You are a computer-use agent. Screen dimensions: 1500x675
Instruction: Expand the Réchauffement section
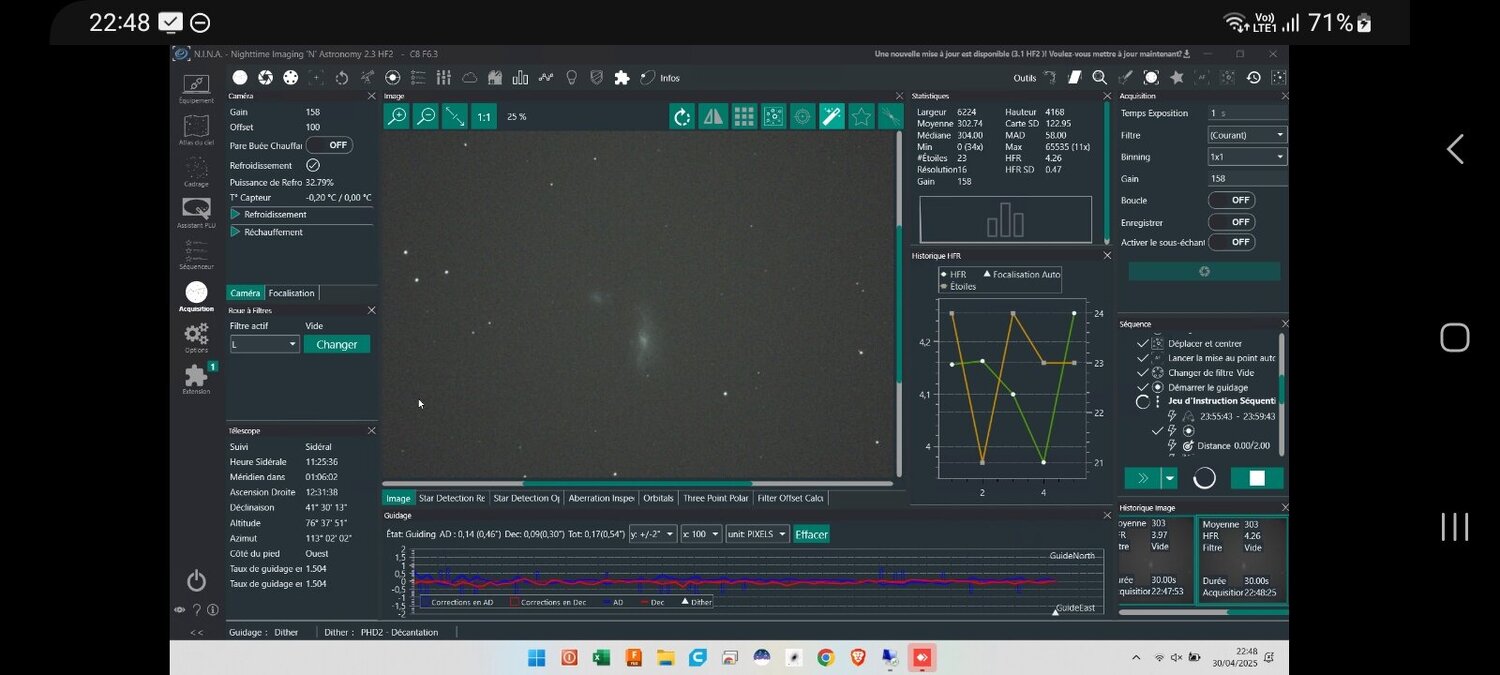click(301, 232)
